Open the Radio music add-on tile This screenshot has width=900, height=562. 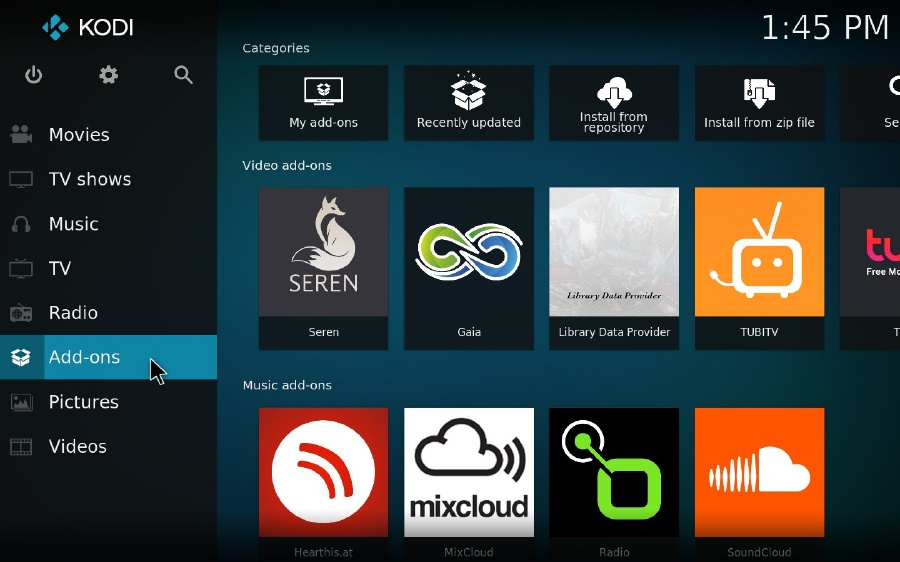pyautogui.click(x=614, y=485)
